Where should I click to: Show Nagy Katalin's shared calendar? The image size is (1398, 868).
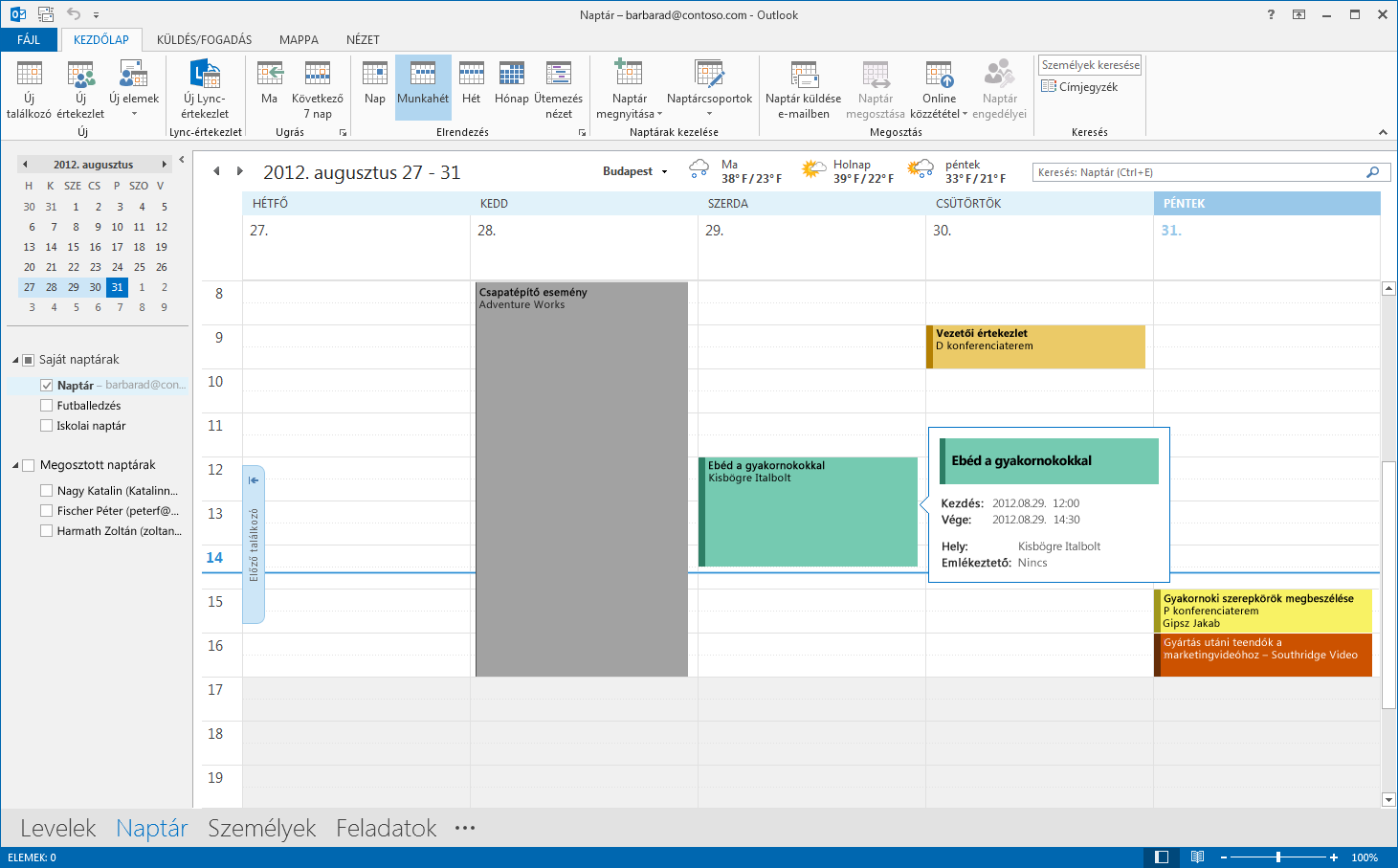point(47,490)
